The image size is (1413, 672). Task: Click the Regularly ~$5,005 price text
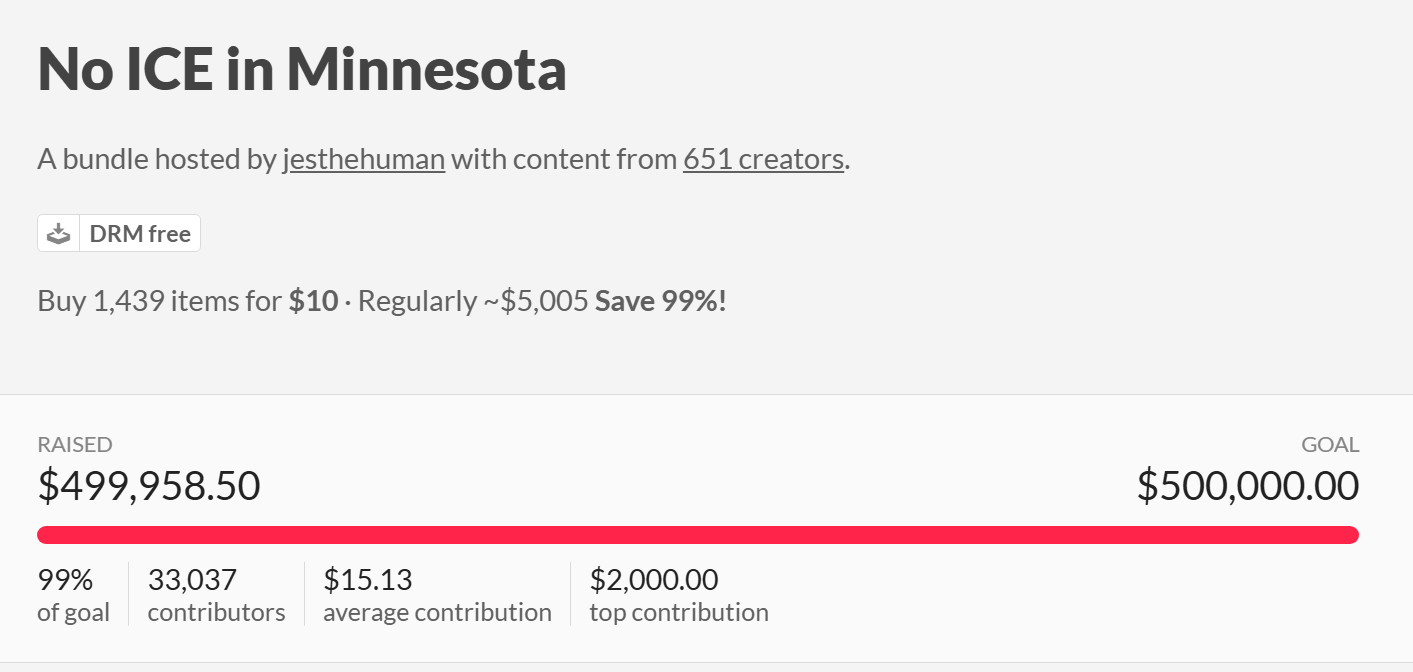click(473, 301)
